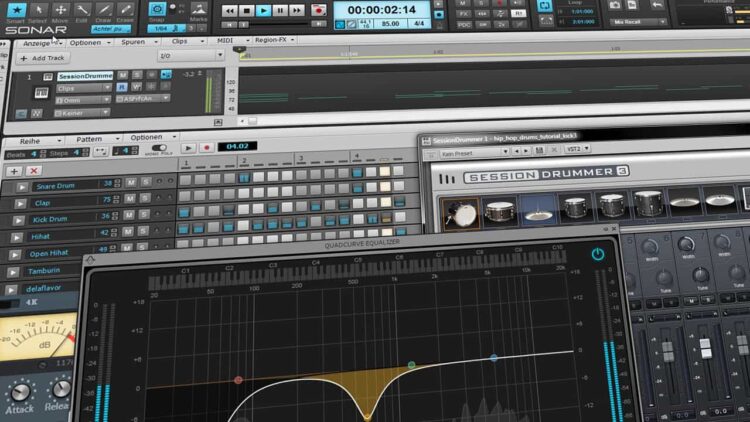The image size is (750, 422).
Task: Click the blue EQ band node
Action: click(493, 357)
